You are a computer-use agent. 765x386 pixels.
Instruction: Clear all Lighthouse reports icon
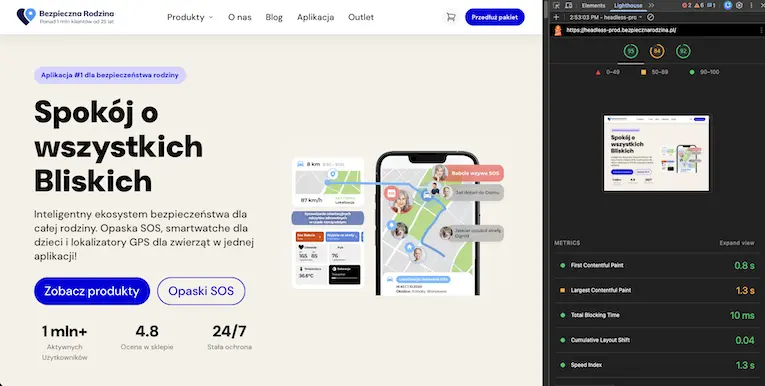[650, 17]
